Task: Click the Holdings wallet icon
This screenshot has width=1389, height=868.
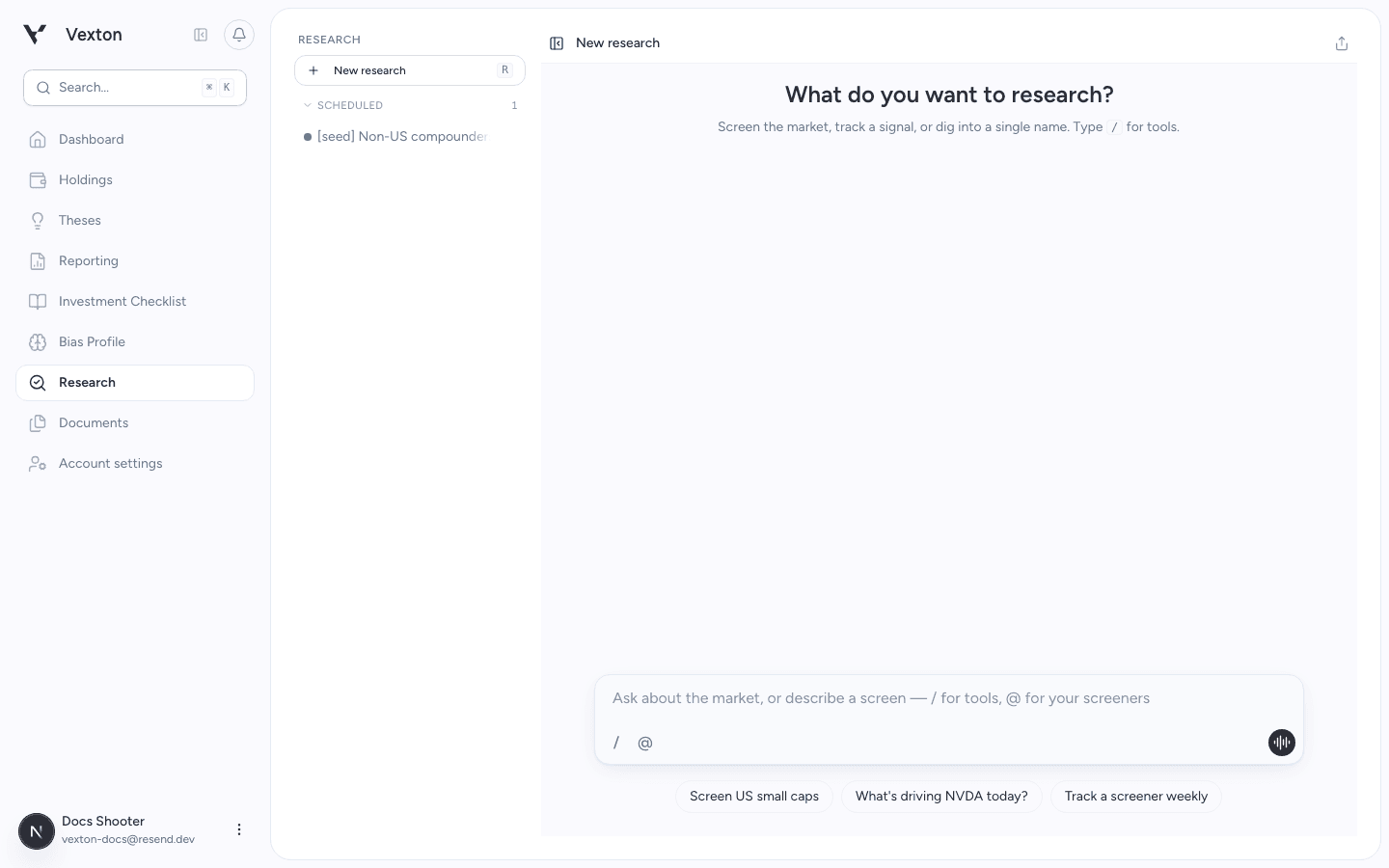Action: point(38,180)
